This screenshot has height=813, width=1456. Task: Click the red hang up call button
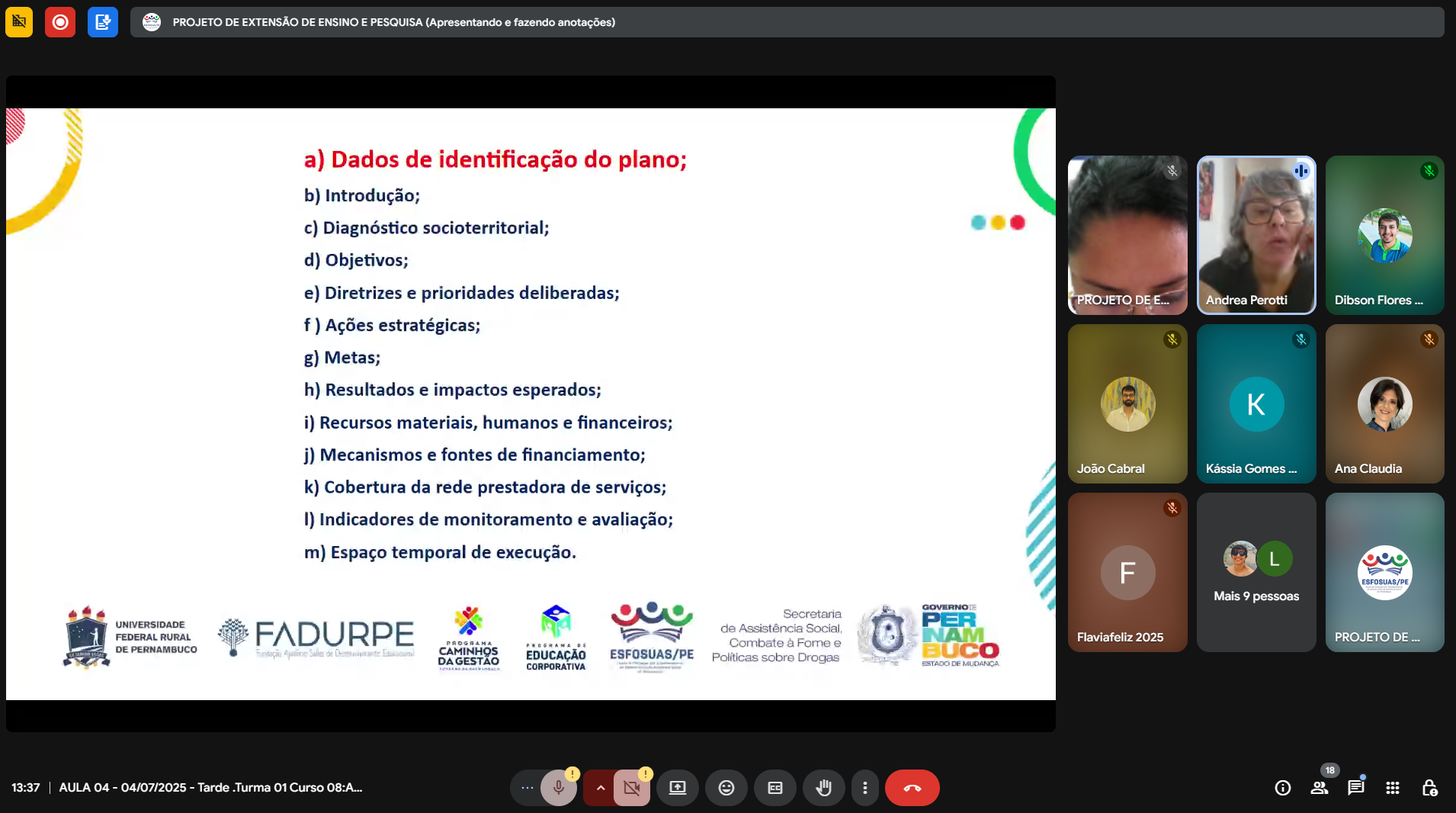[912, 788]
